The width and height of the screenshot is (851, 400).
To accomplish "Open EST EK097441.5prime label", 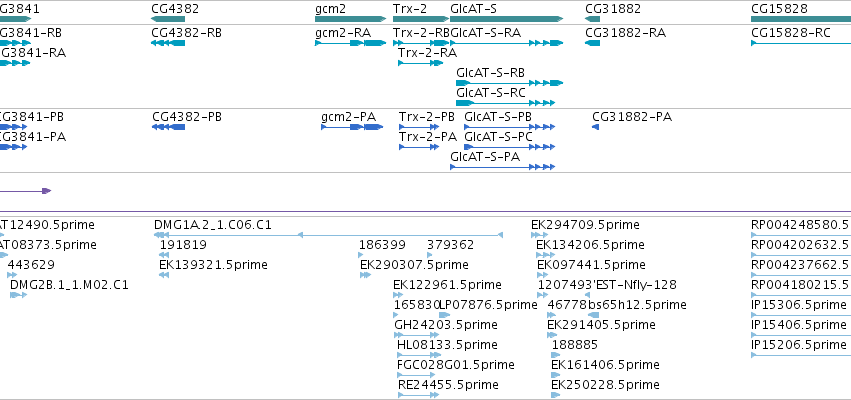I will point(591,265).
